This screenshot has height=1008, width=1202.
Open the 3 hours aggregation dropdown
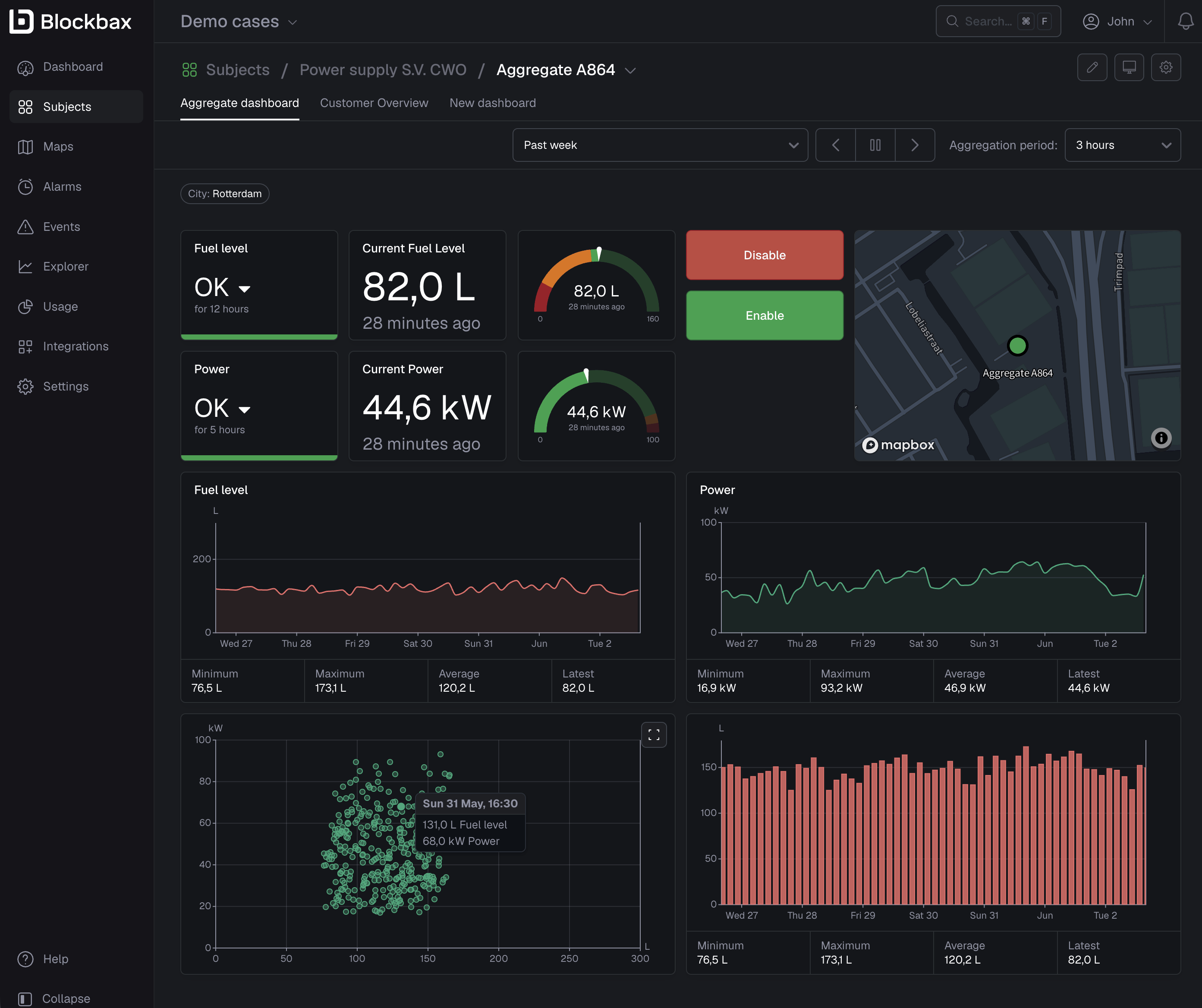point(1123,145)
